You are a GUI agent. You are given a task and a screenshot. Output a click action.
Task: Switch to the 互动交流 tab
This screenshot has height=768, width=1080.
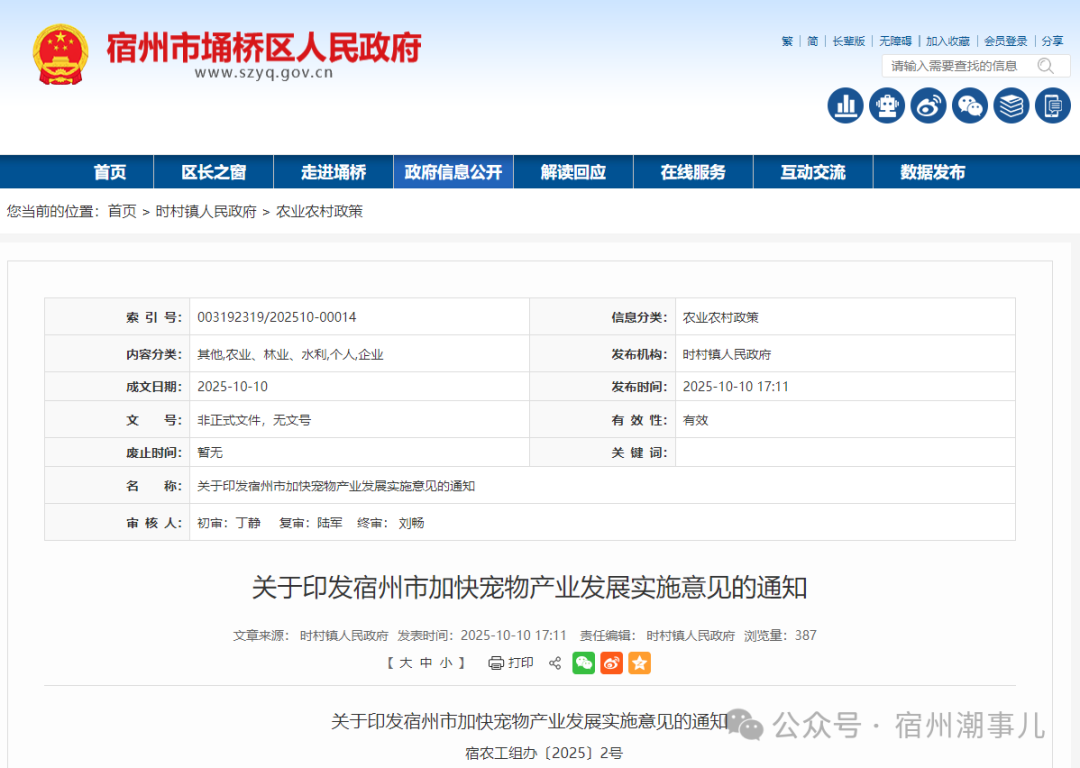pos(814,171)
